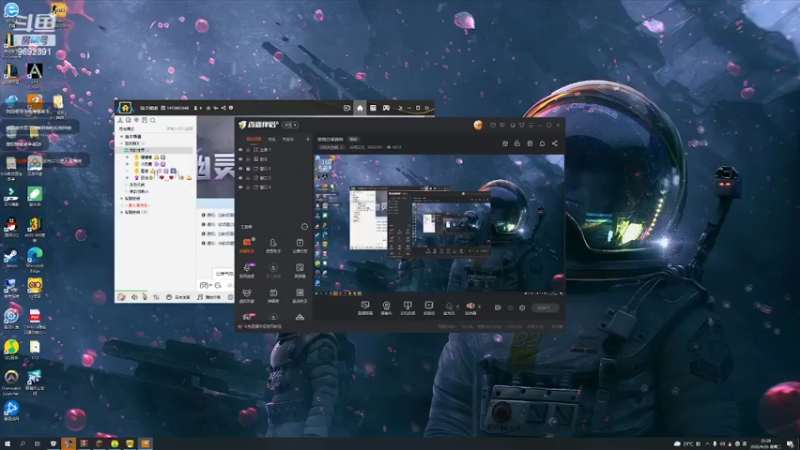Image resolution: width=800 pixels, height=450 pixels.
Task: Open streaming settings gear icon
Action: [522, 308]
